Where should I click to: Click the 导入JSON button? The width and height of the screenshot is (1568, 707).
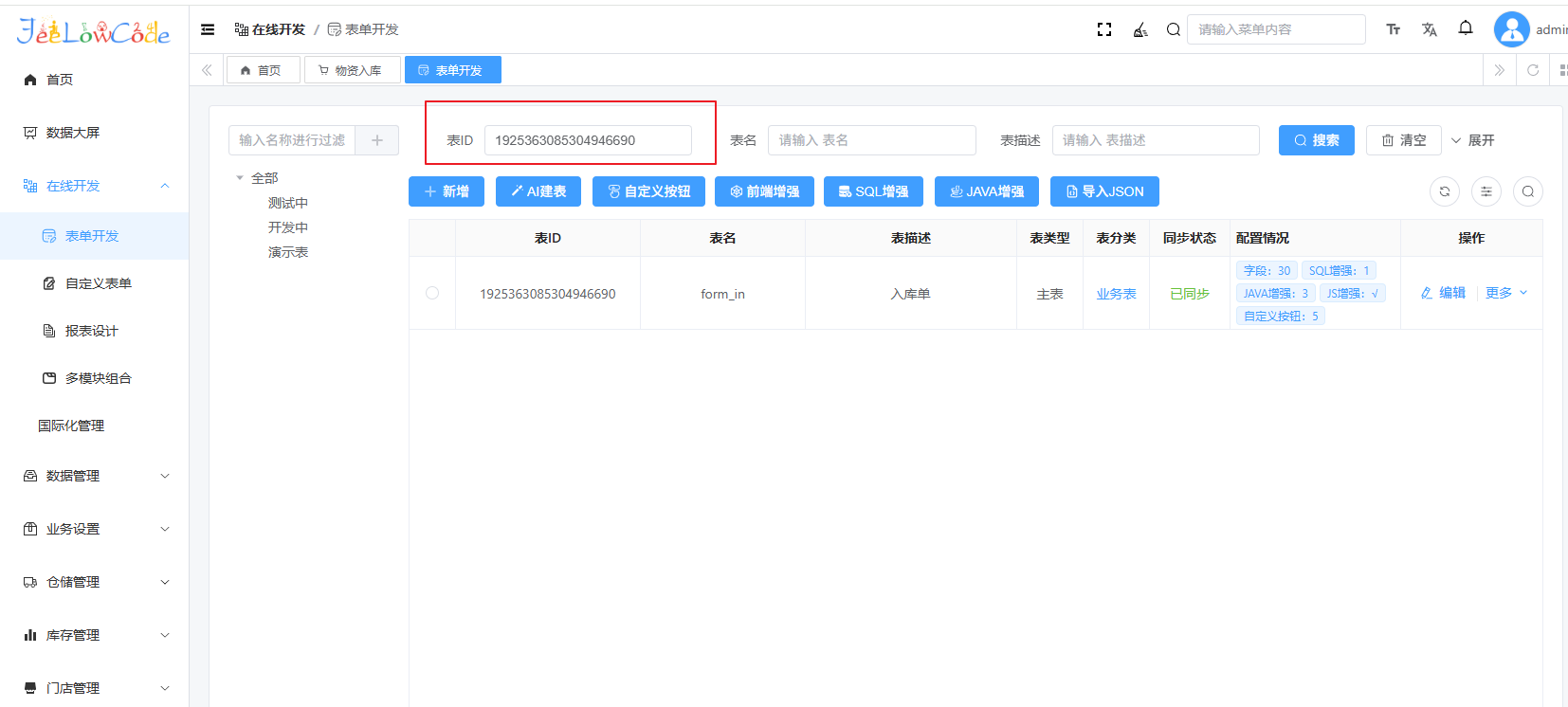coord(1104,191)
